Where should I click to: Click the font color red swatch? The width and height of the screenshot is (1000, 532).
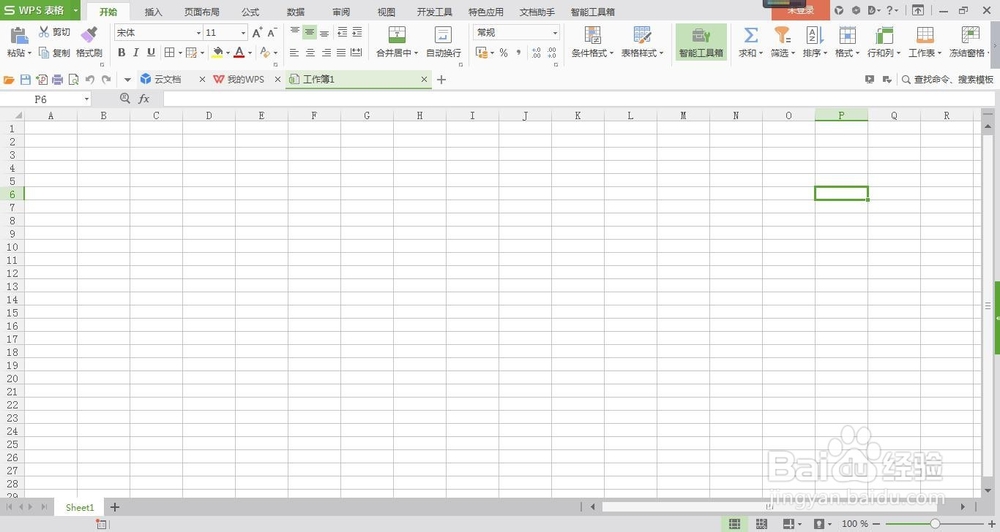[239, 53]
